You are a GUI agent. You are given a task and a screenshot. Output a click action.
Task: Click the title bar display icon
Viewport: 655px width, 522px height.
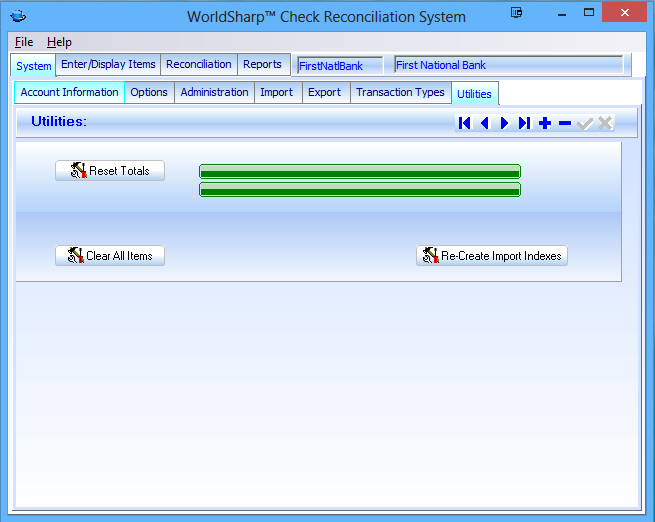click(x=517, y=14)
